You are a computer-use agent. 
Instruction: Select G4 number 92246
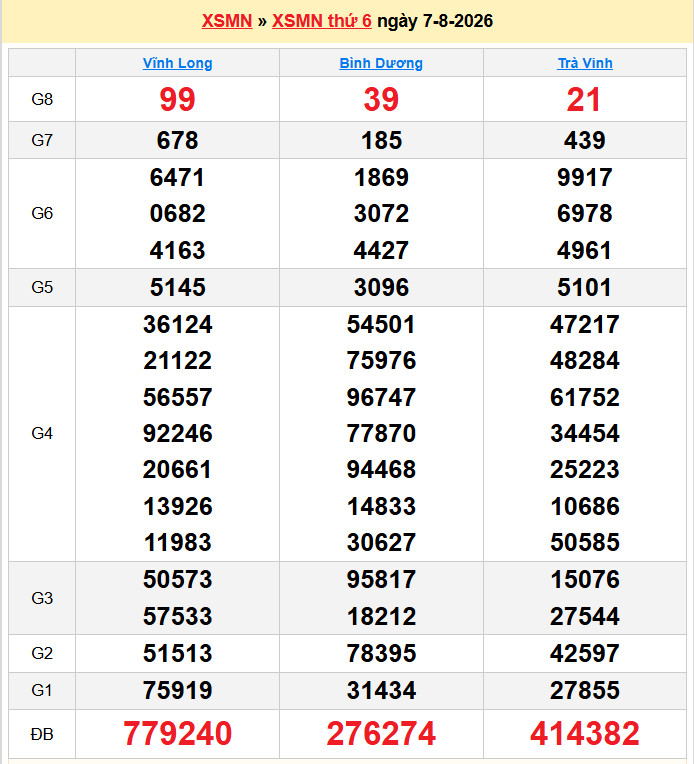point(177,434)
